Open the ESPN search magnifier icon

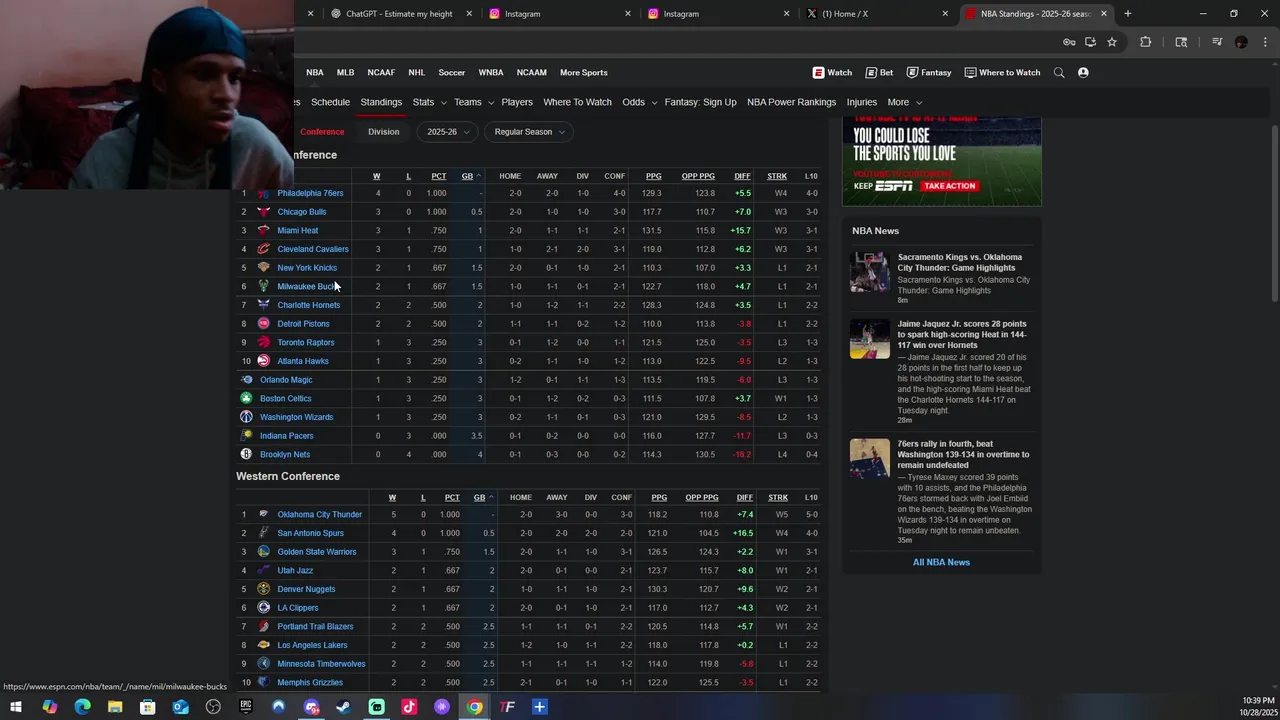[x=1059, y=72]
